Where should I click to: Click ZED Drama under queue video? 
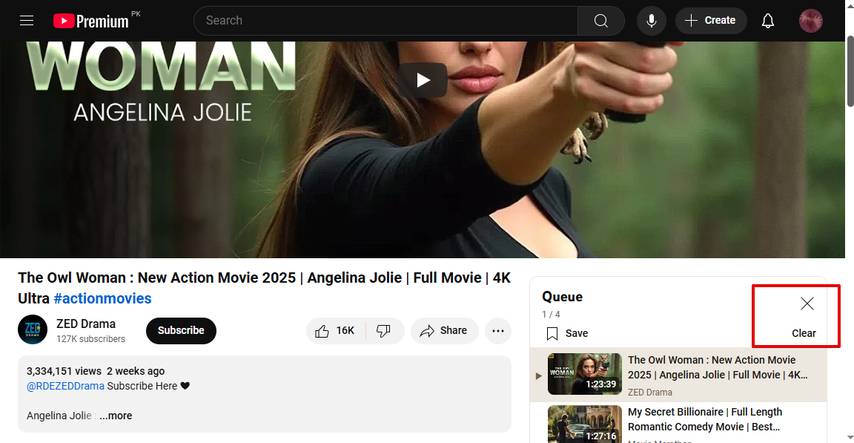650,392
